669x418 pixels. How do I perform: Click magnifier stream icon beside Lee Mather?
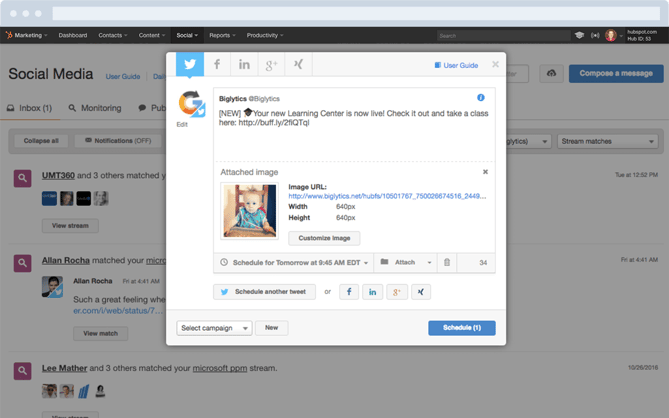23,371
